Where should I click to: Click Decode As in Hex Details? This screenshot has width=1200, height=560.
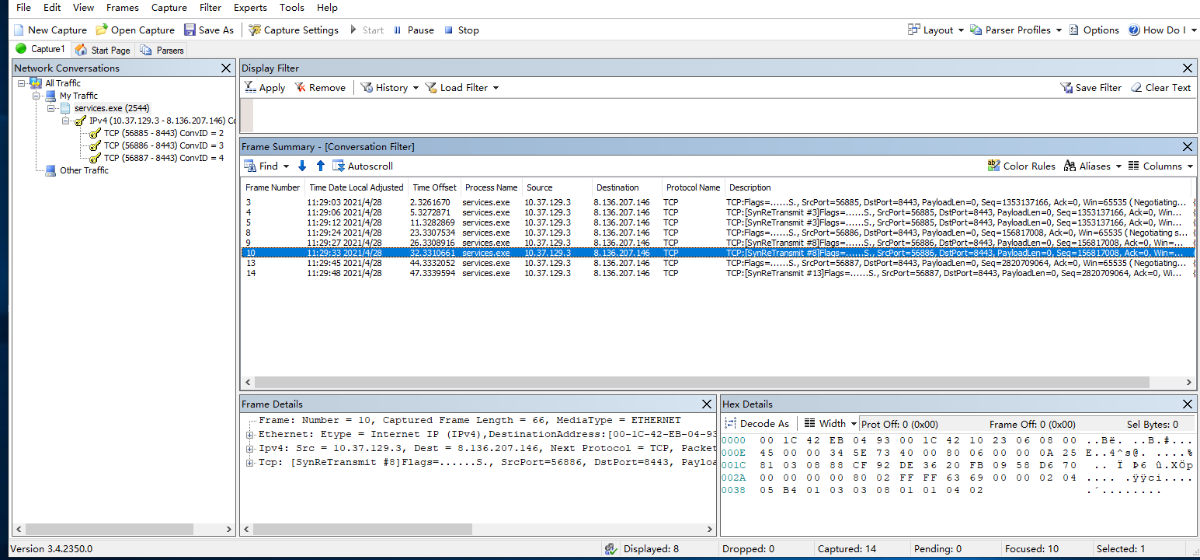(x=757, y=424)
